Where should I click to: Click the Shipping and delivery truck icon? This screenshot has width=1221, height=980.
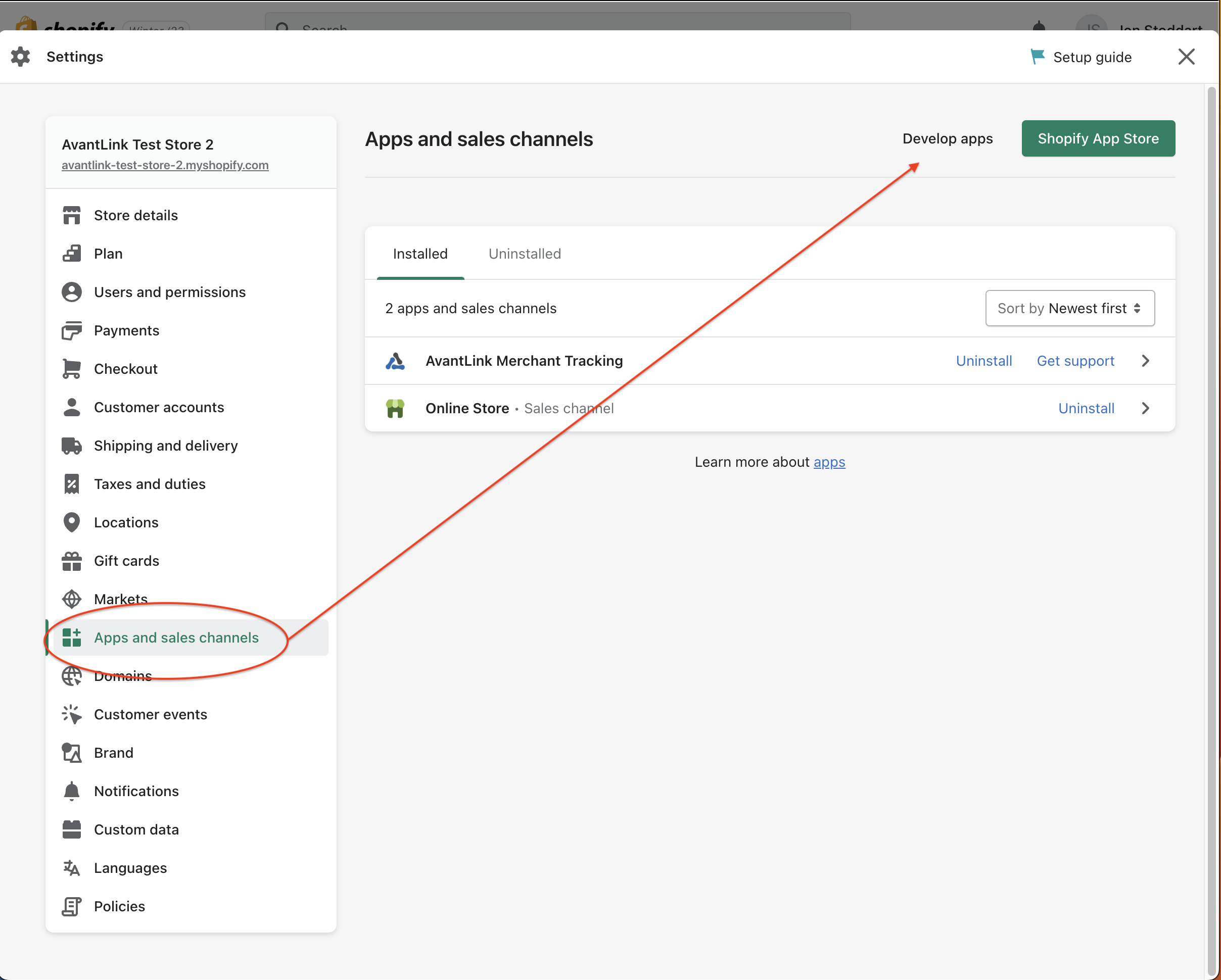point(72,446)
